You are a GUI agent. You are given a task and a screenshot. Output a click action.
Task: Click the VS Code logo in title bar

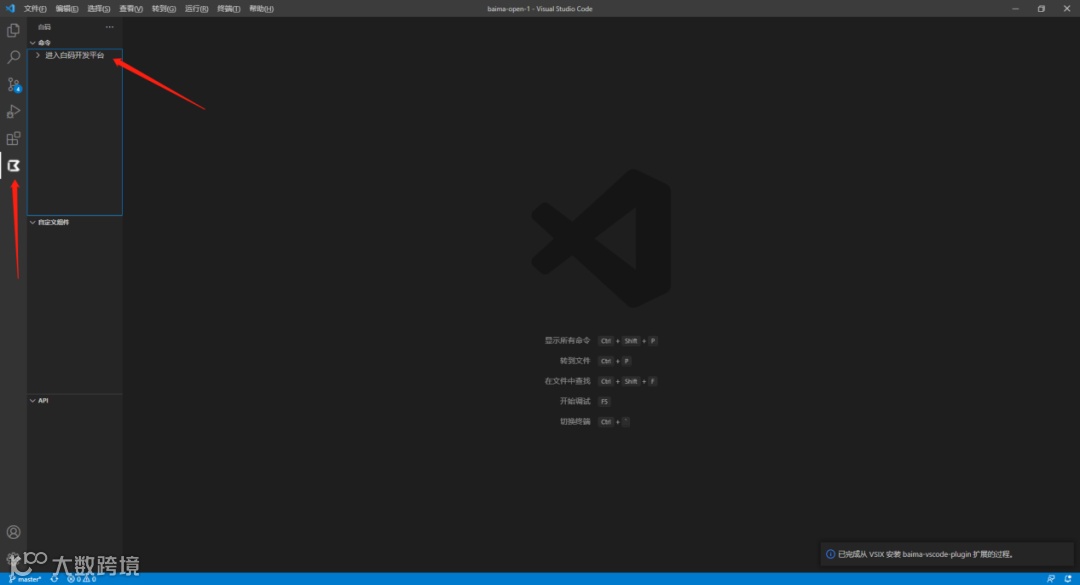coord(10,8)
